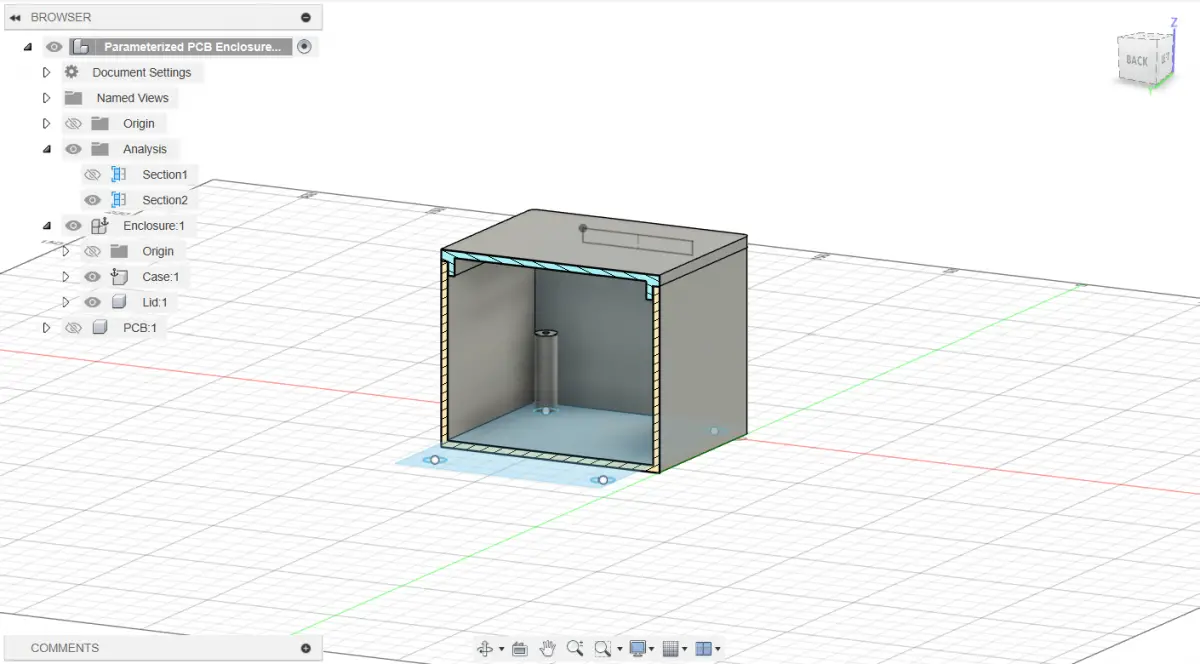This screenshot has height=664, width=1200.
Task: Open the Viewports layout icon
Action: pos(703,648)
